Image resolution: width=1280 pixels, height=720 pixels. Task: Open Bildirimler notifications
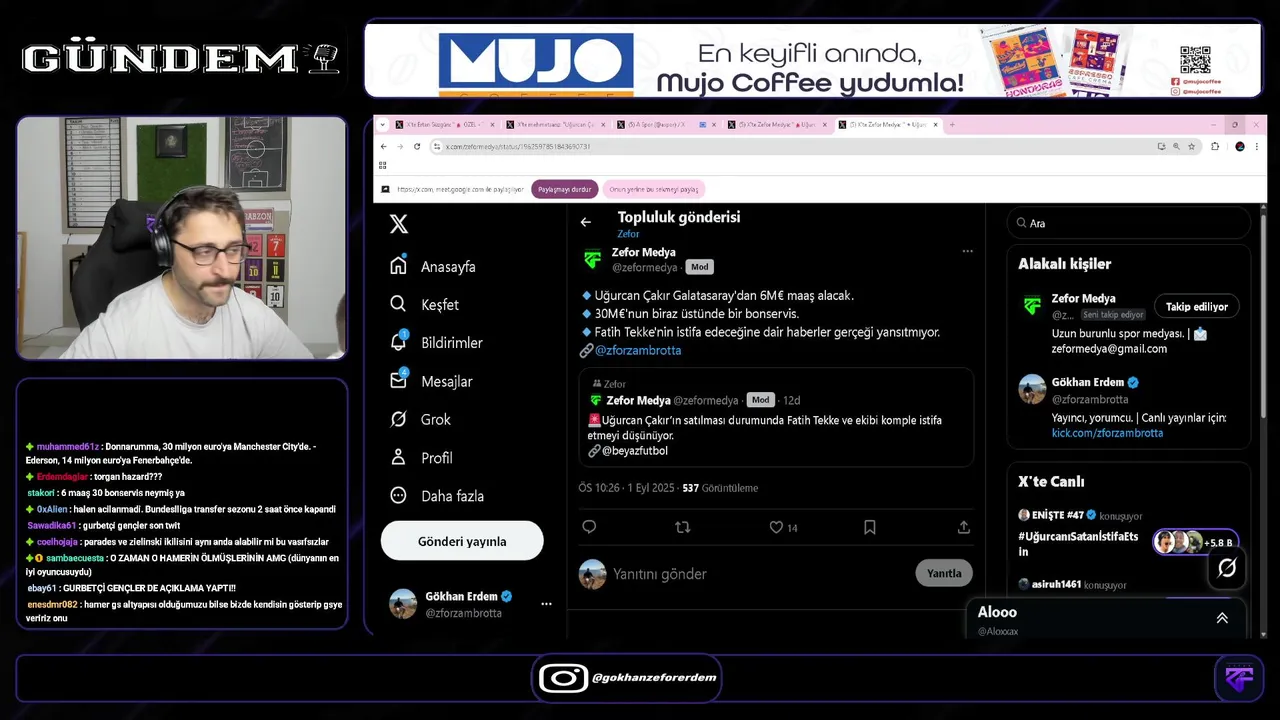point(436,342)
